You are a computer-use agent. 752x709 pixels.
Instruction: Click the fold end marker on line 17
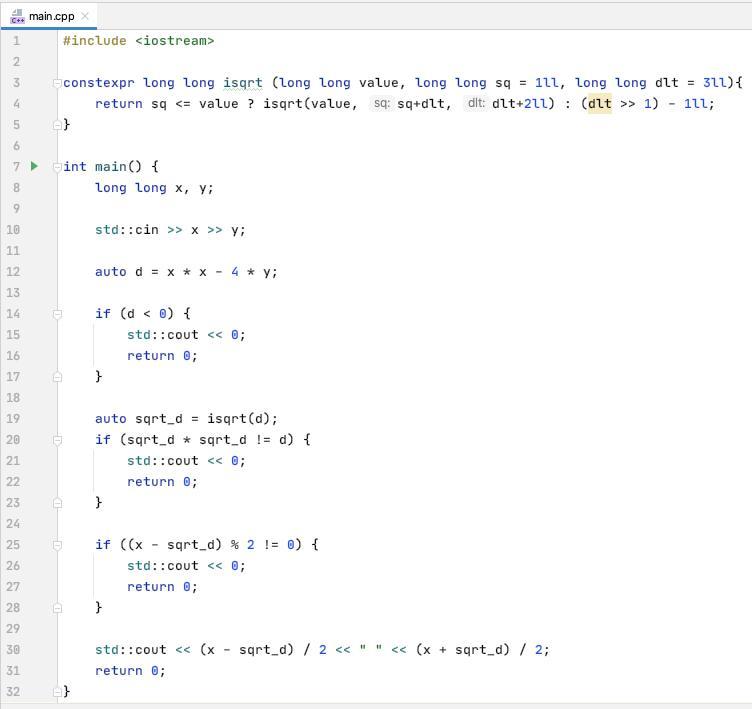pyautogui.click(x=57, y=377)
